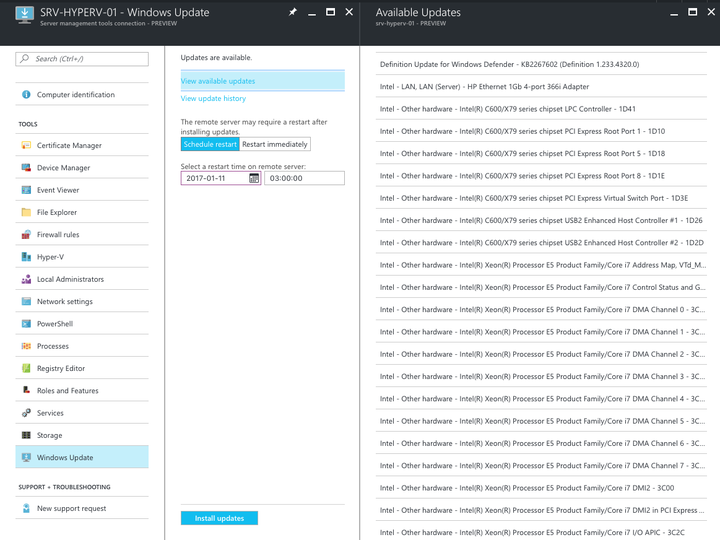Viewport: 720px width, 540px height.
Task: Select the Restart immediately option
Action: point(275,144)
